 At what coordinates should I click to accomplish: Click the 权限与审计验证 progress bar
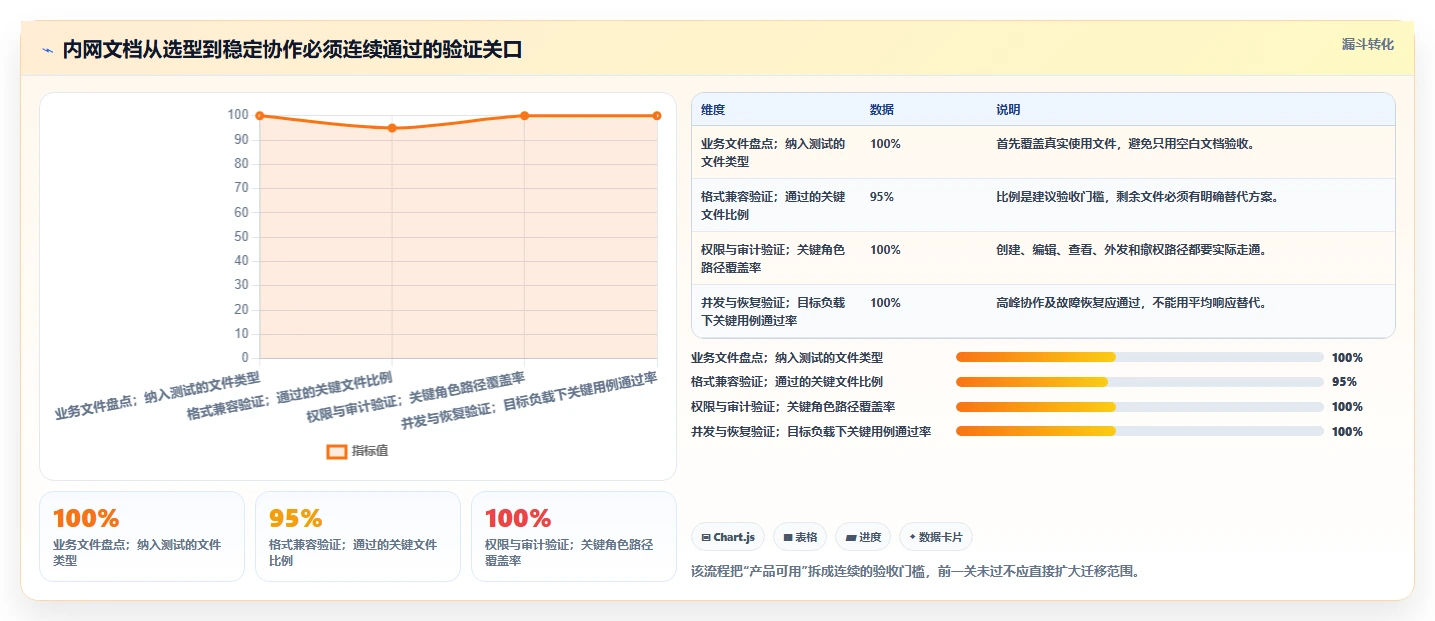1140,406
